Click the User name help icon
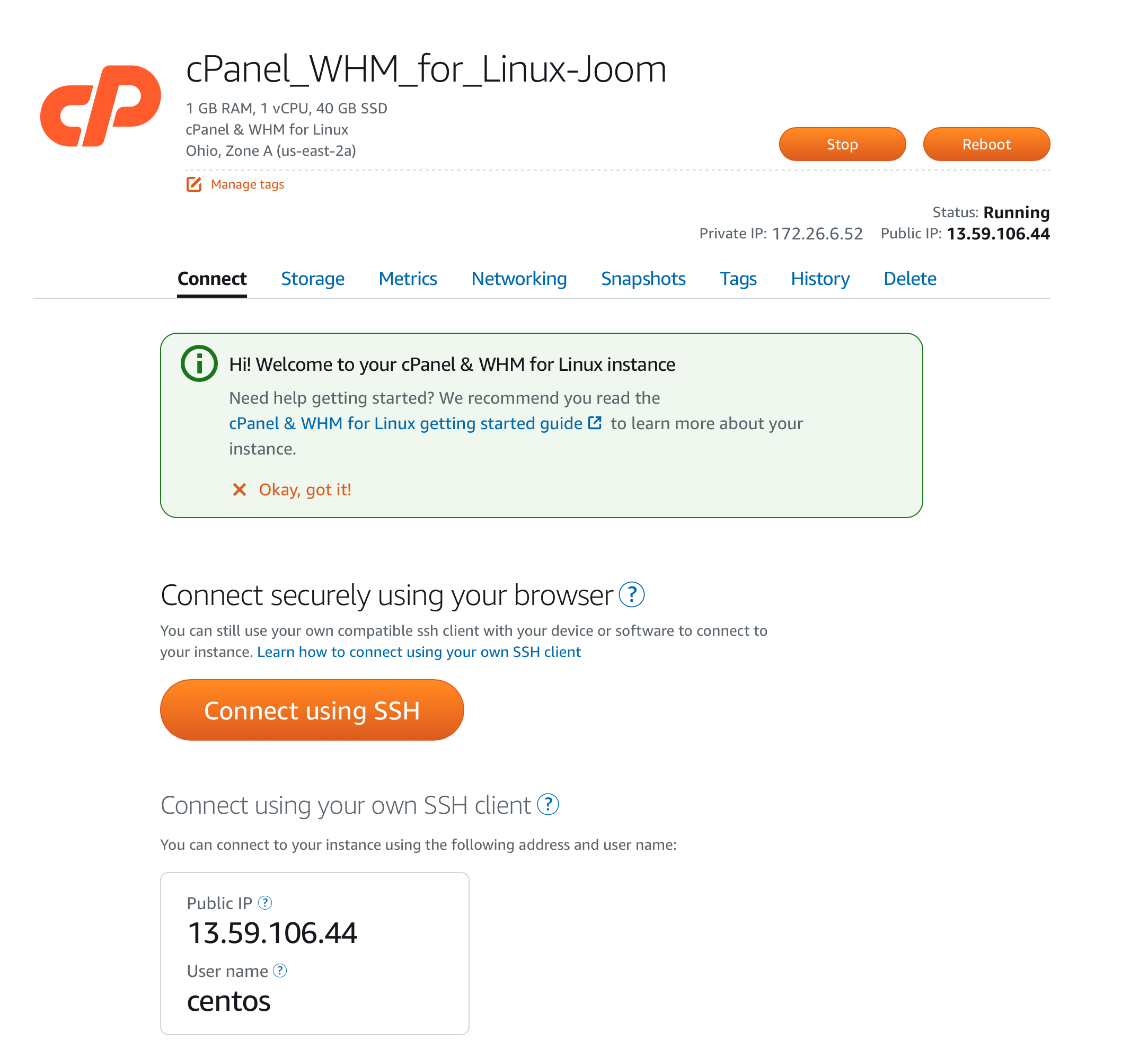The image size is (1148, 1050). click(280, 971)
